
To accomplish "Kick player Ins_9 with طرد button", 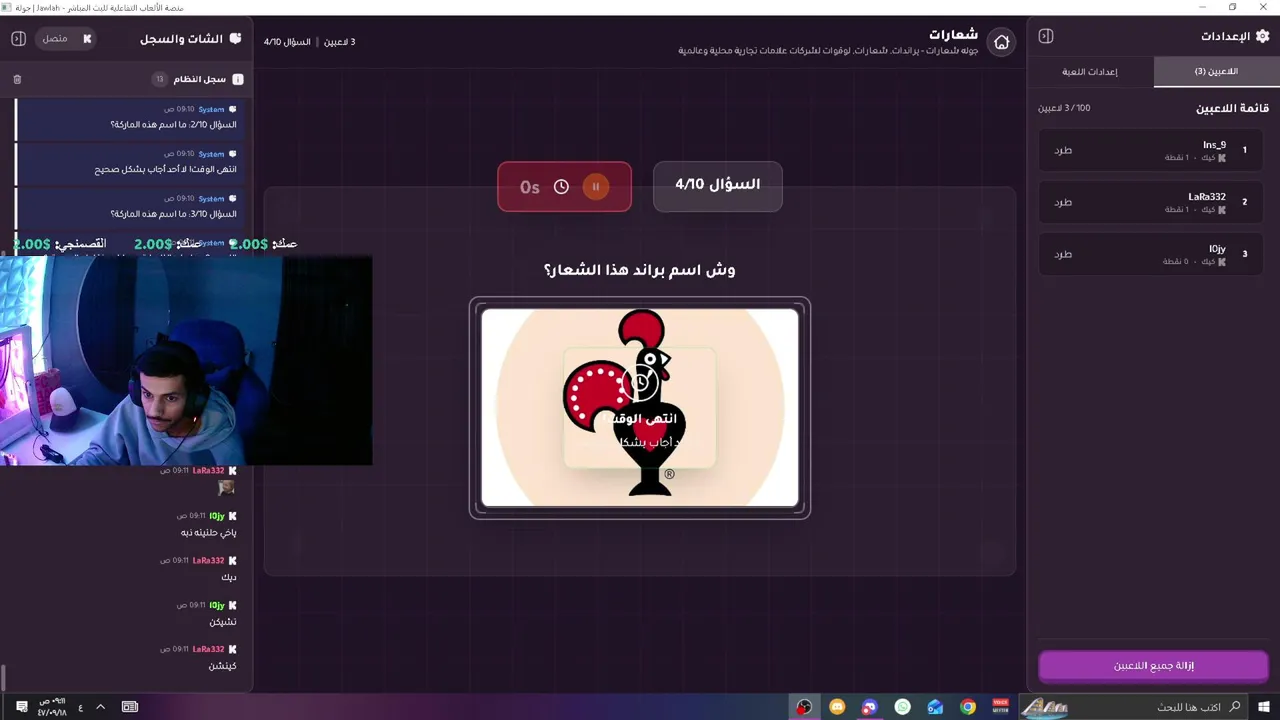I will click(1063, 150).
